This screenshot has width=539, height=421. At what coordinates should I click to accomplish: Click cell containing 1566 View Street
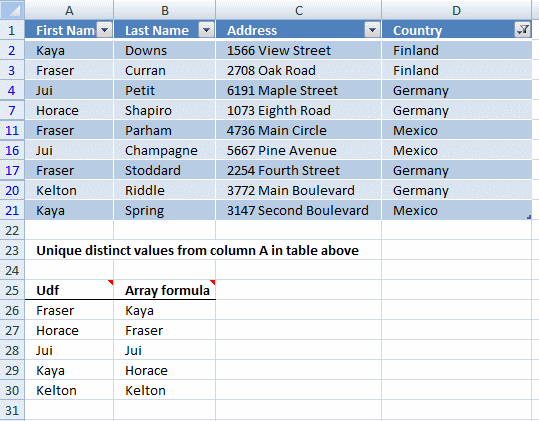click(299, 51)
